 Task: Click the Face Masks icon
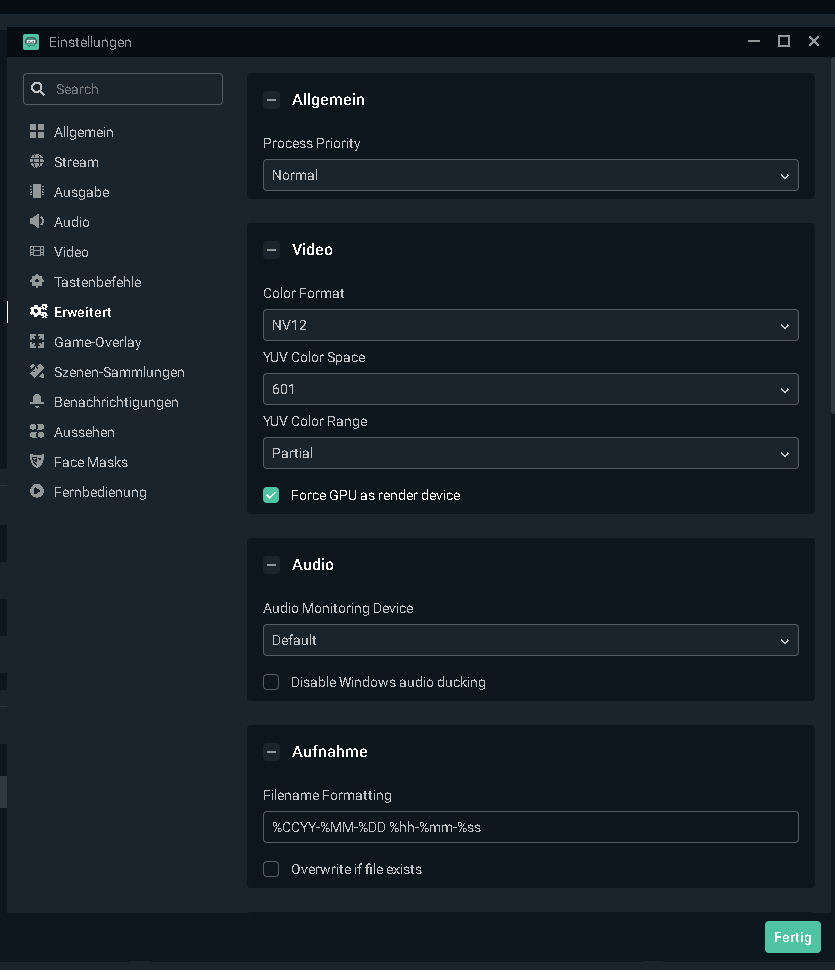tap(37, 462)
